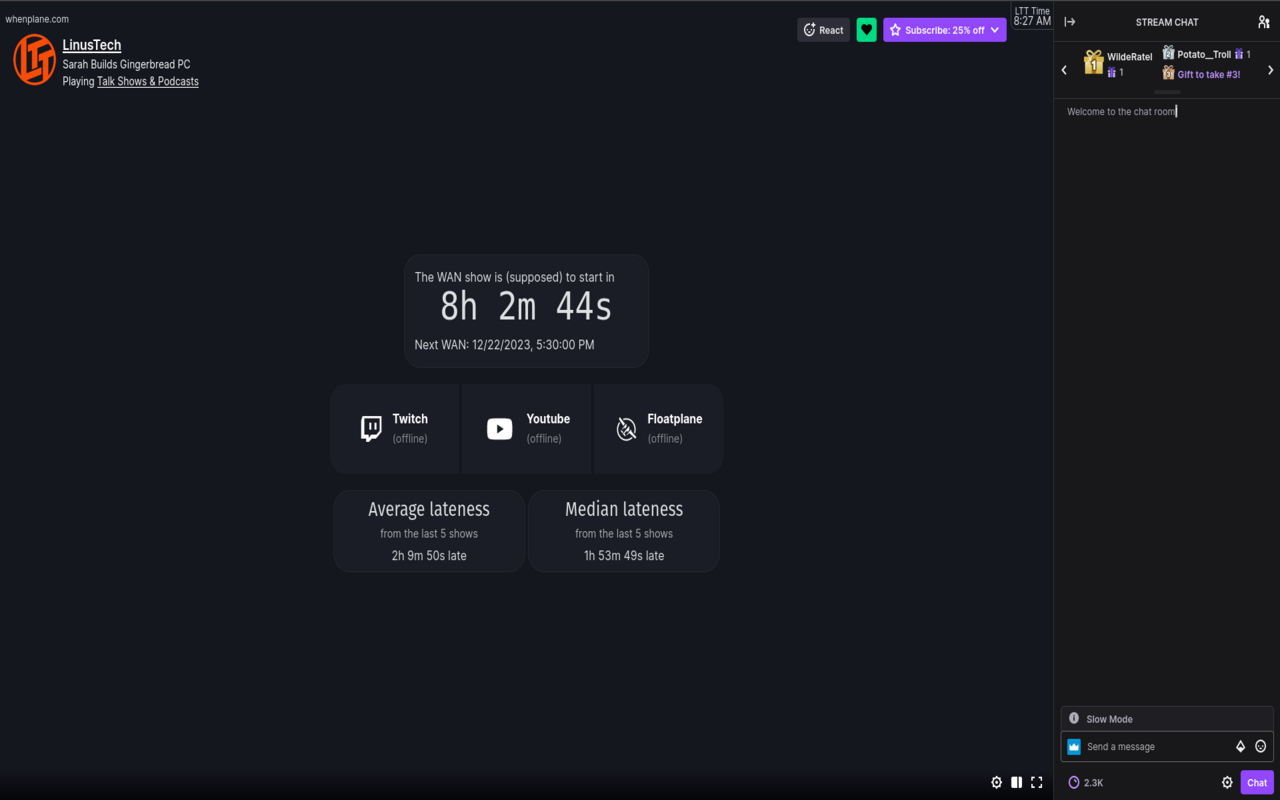Open the emote picker in chat
1280x800 pixels.
tap(1260, 746)
